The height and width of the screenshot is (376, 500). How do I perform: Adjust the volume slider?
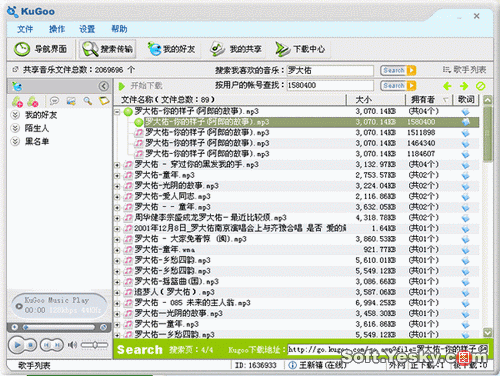[95, 345]
